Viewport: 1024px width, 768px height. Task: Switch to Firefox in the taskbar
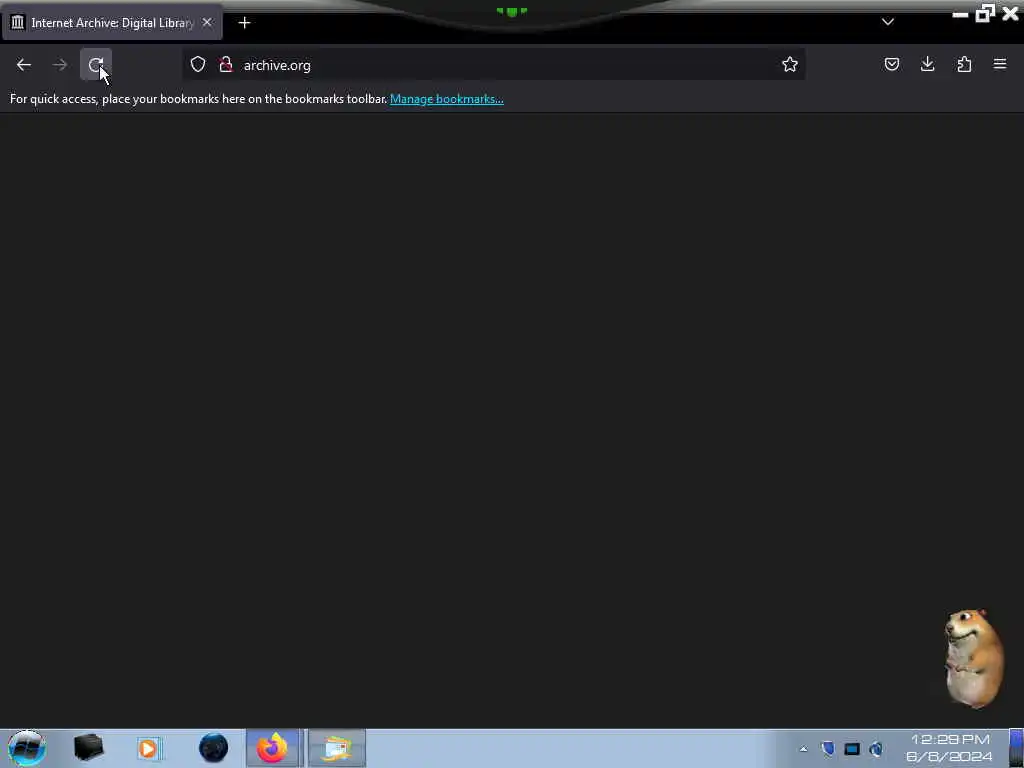point(272,748)
